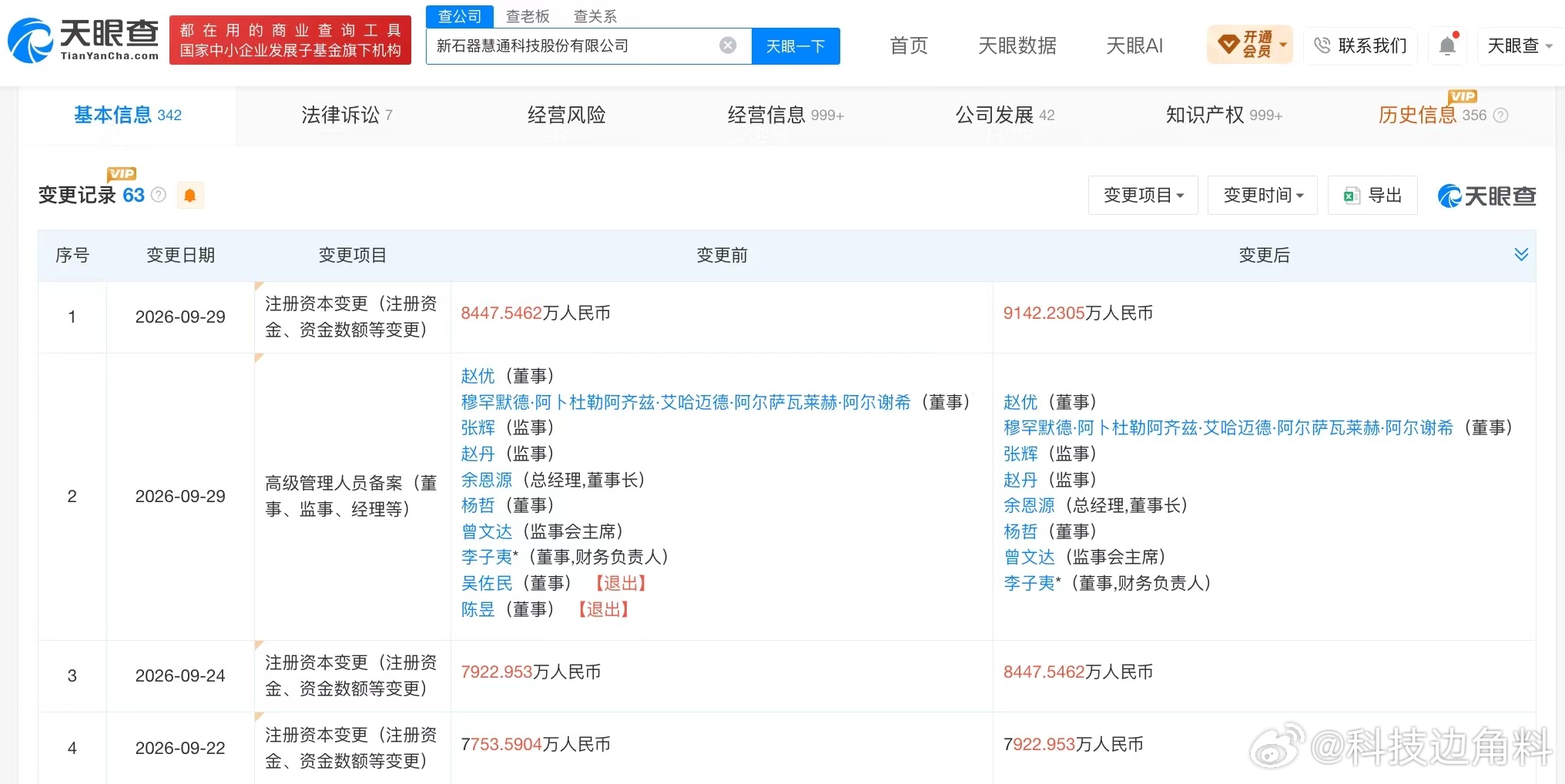Open 吴佐民 link marked 退出
The height and width of the screenshot is (784, 1565).
pyautogui.click(x=487, y=583)
